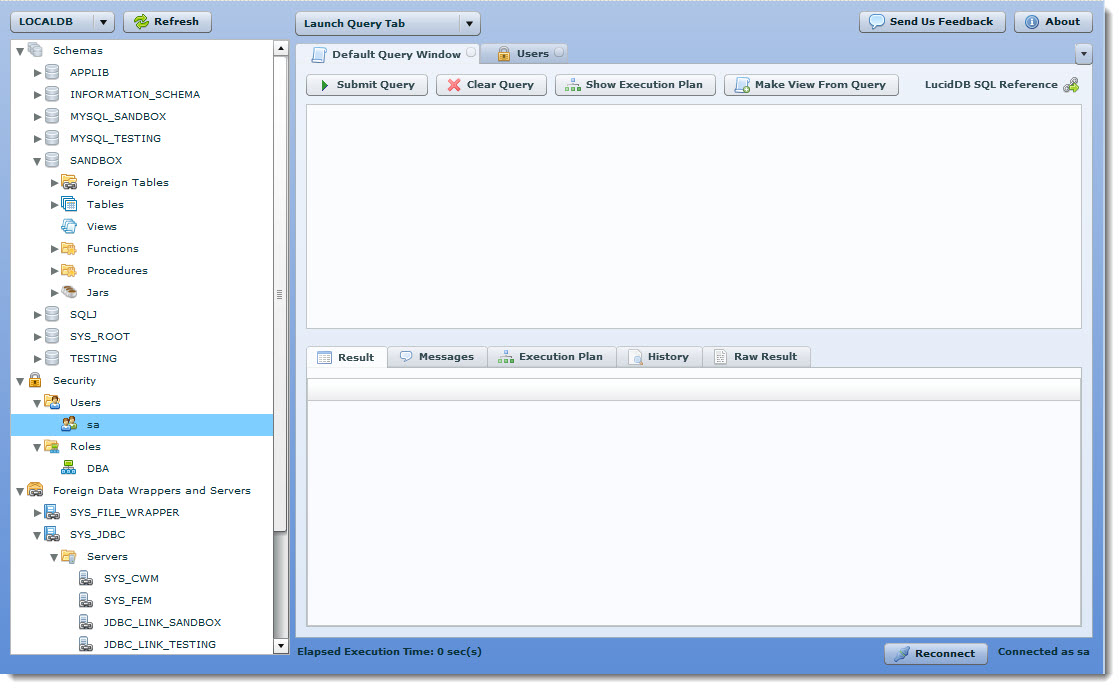Open the LucidDB SQL Reference via its icon

[1071, 84]
